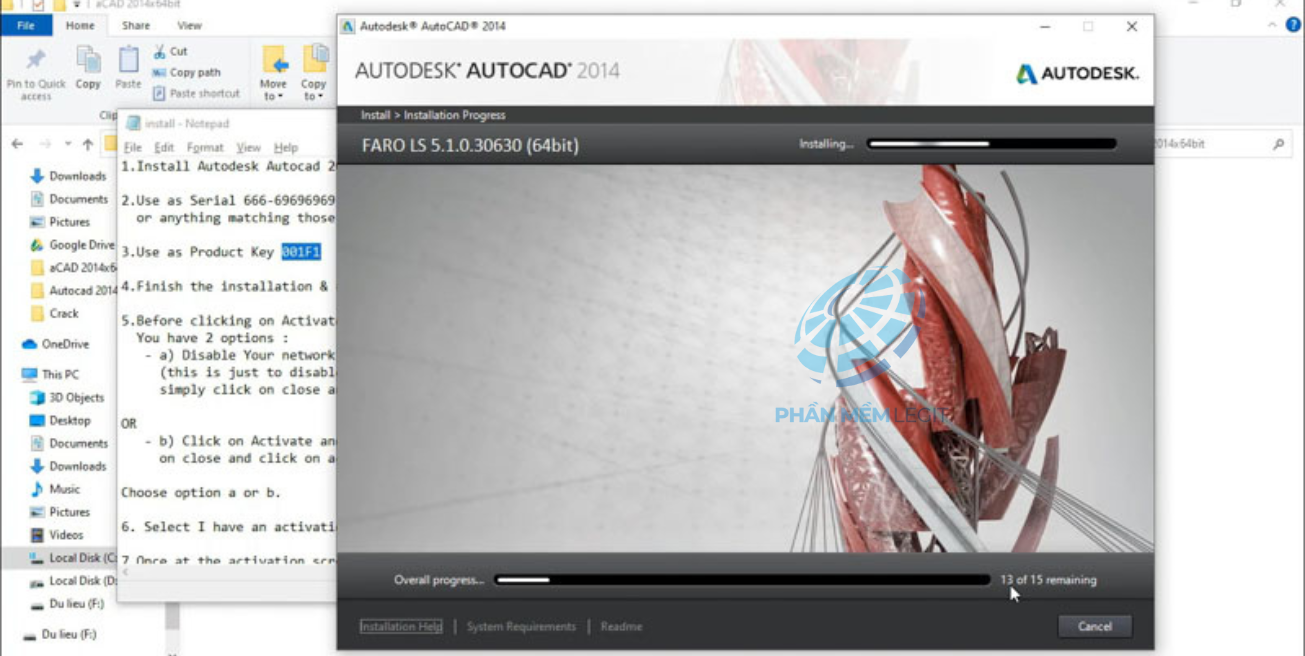This screenshot has width=1305, height=656.
Task: Open the recent locations dropdown arrow
Action: tap(68, 144)
